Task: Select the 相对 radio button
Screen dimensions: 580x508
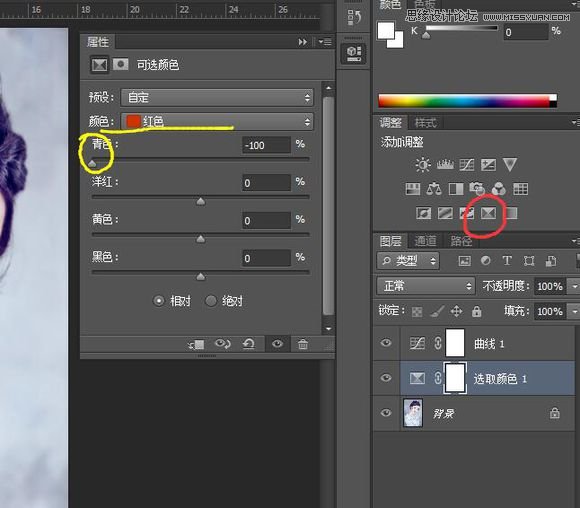Action: pos(159,301)
